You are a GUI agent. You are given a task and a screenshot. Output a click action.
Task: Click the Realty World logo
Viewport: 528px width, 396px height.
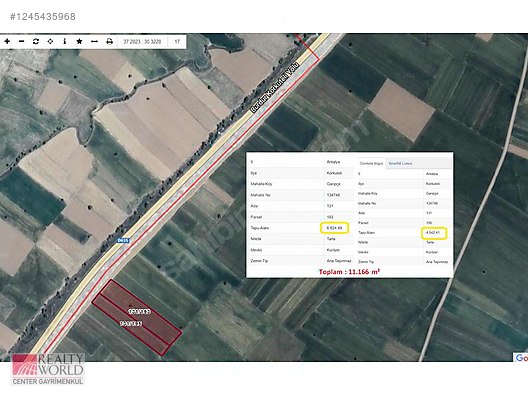(48, 369)
